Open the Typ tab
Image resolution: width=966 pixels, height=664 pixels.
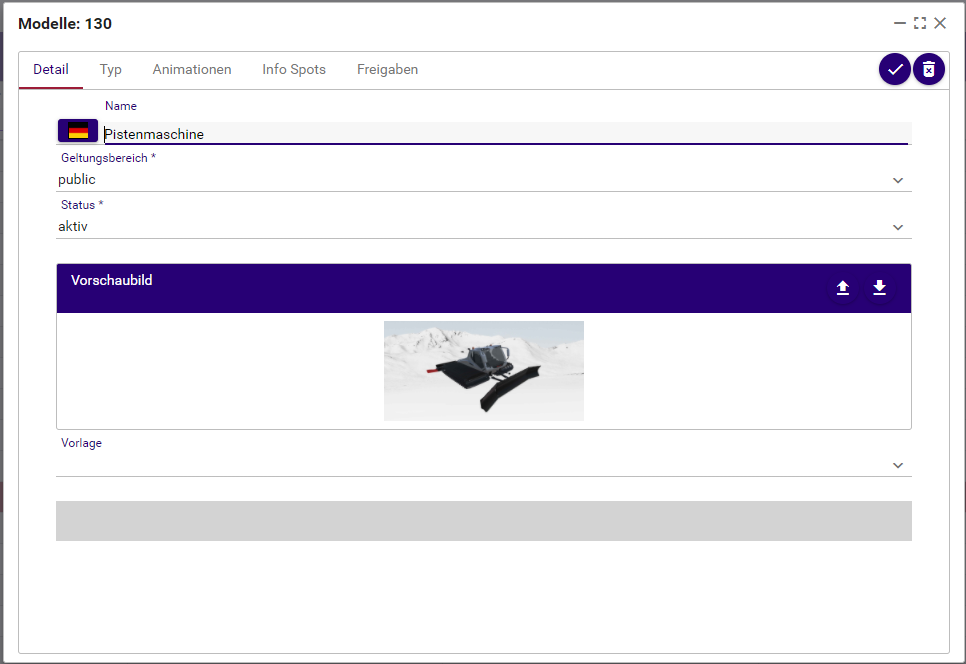[111, 70]
